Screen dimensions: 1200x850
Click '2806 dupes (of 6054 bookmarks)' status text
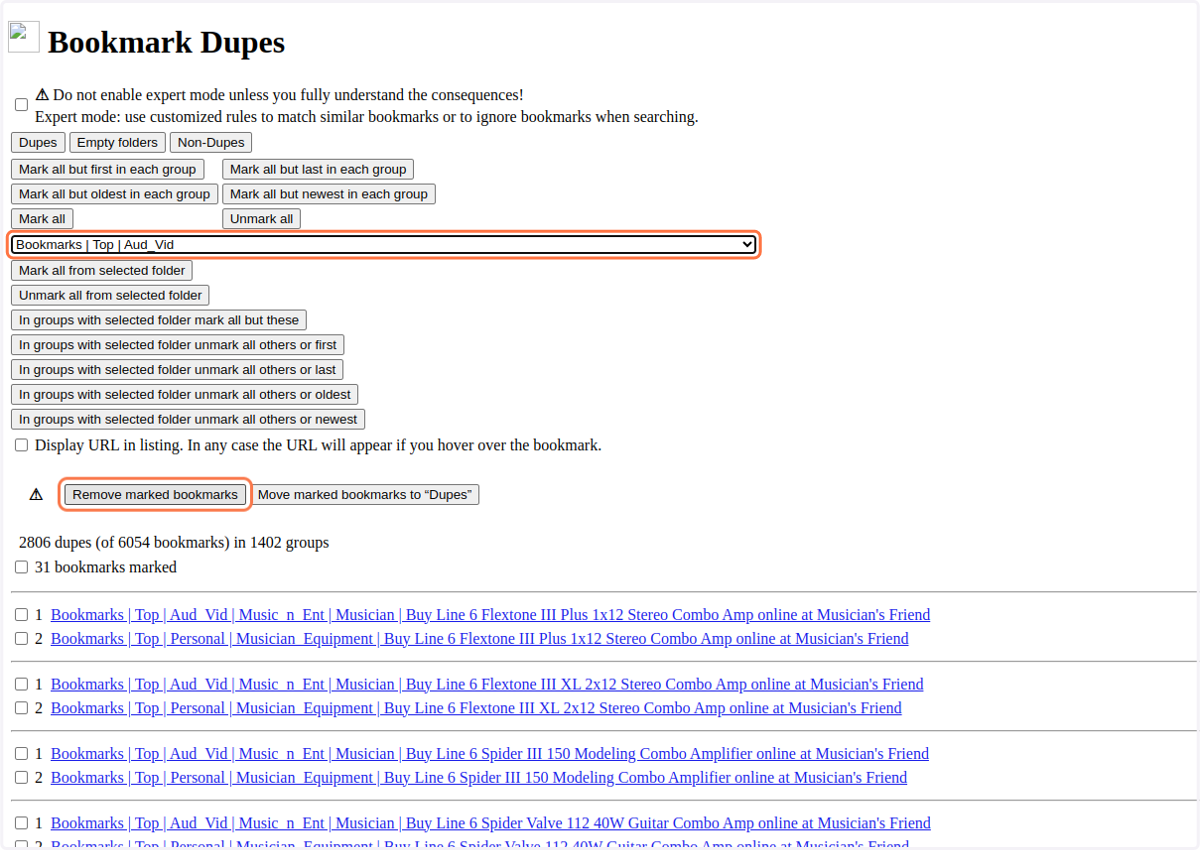click(174, 543)
